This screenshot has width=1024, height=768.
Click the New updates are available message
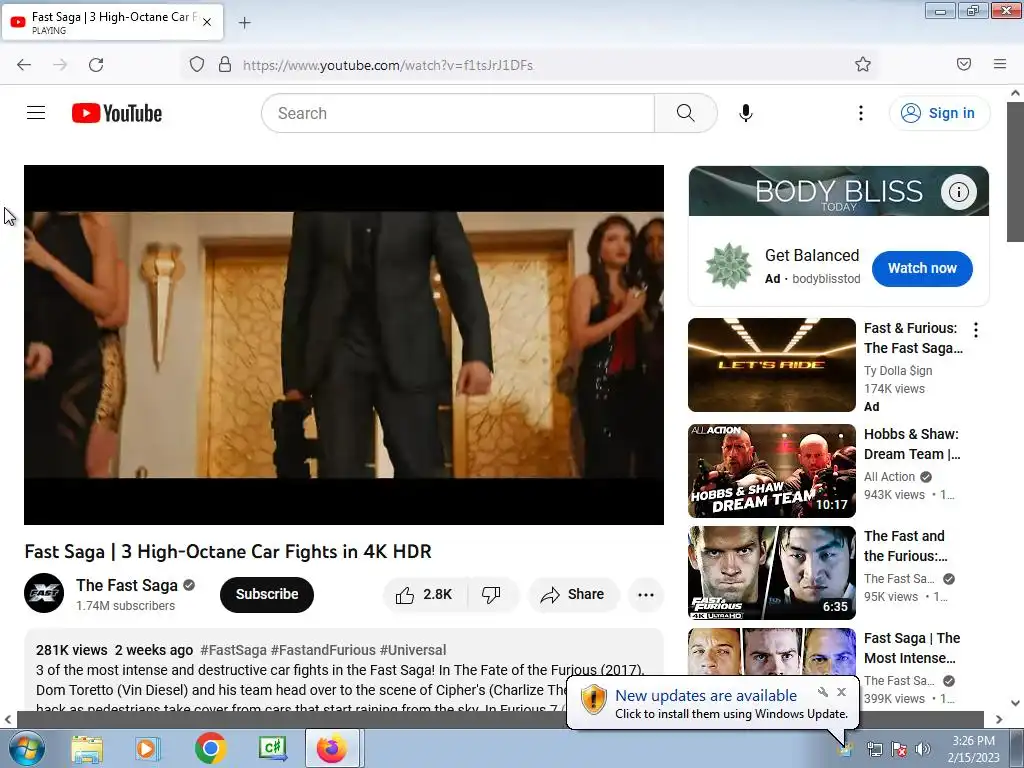(706, 696)
